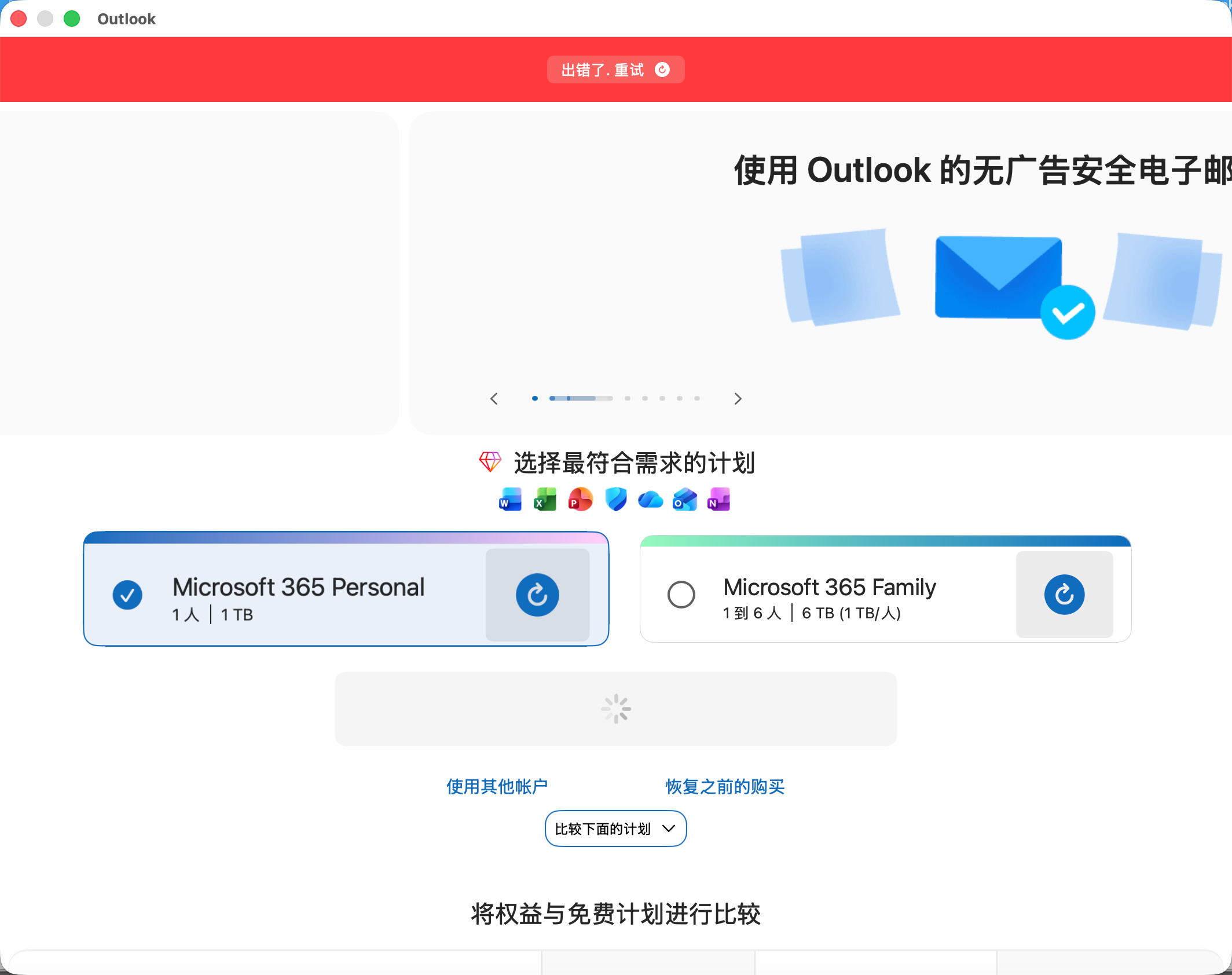Reload price for Microsoft 365 Family
This screenshot has height=975, width=1232.
tap(1064, 595)
